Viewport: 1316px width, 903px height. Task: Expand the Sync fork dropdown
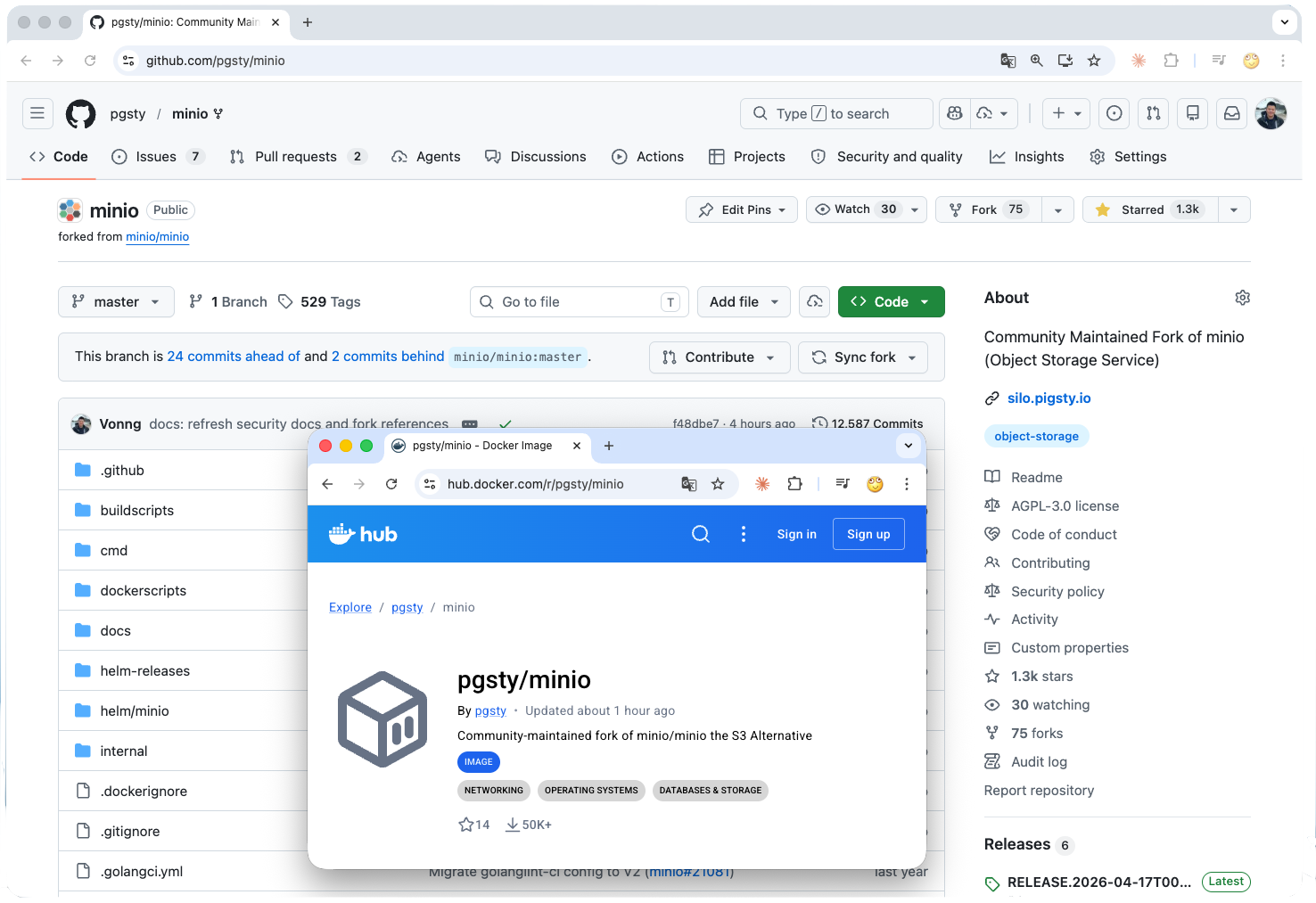(x=863, y=357)
